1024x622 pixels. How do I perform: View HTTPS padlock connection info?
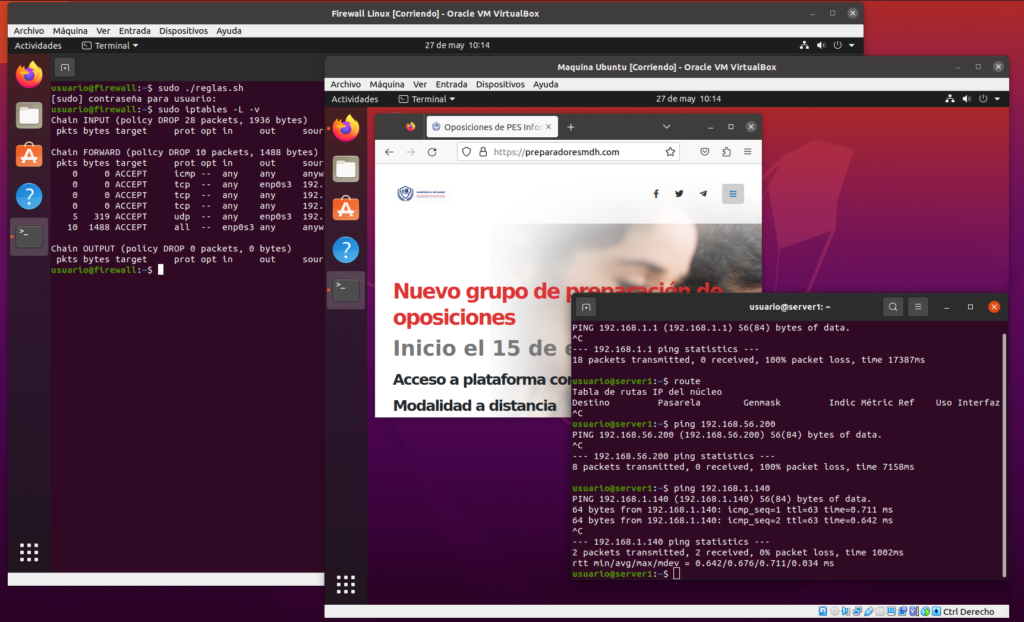[483, 152]
